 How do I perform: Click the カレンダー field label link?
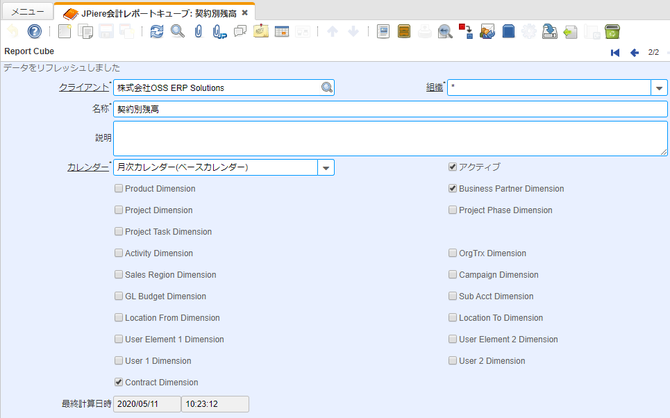pos(88,168)
